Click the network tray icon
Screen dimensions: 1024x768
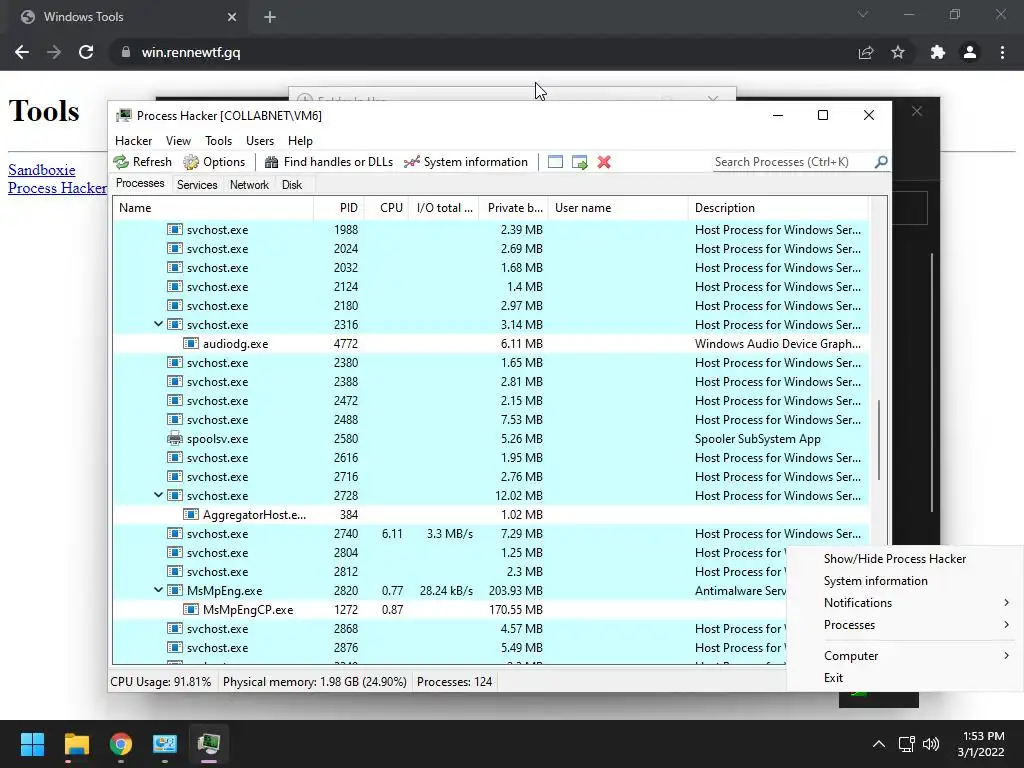point(906,744)
